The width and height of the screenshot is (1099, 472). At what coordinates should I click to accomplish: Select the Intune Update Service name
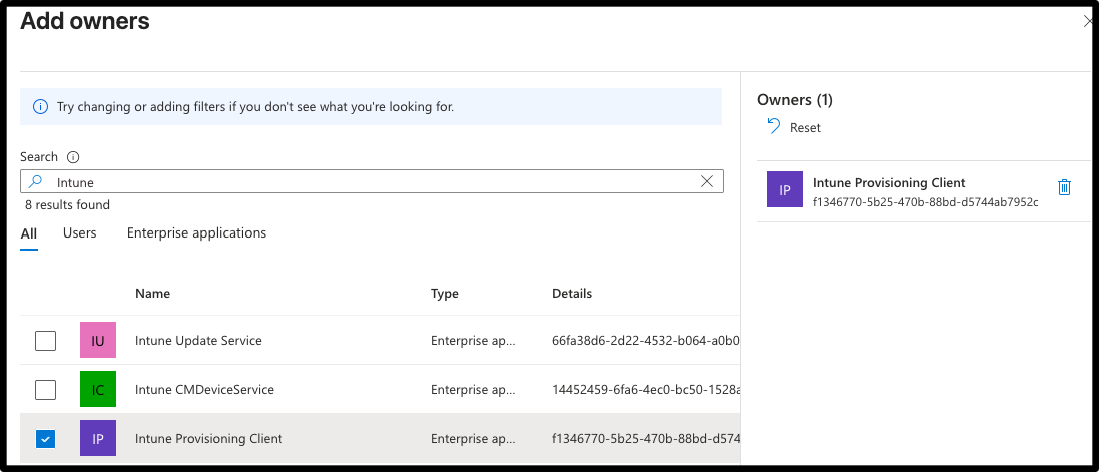click(198, 341)
